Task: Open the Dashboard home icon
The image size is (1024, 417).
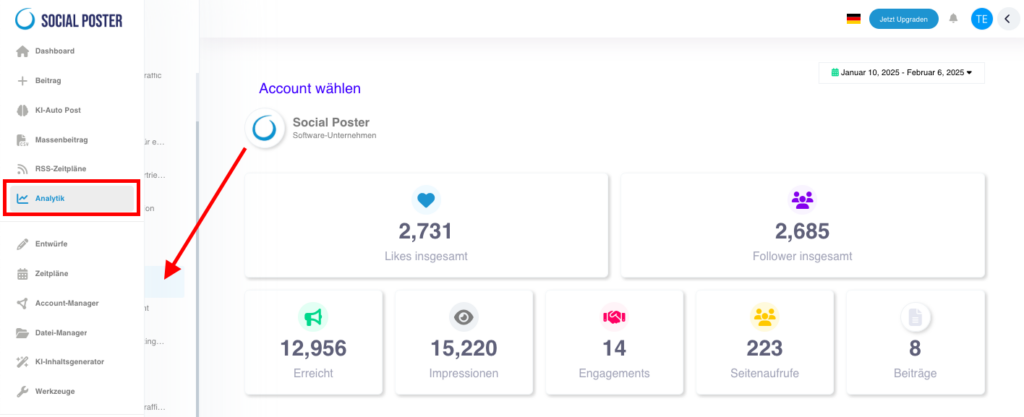Action: [x=22, y=51]
